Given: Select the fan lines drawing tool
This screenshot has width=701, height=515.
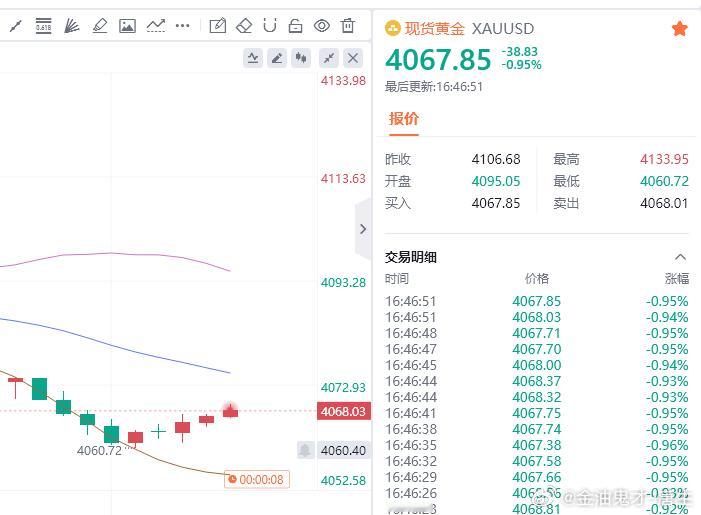Looking at the screenshot, I should point(72,26).
